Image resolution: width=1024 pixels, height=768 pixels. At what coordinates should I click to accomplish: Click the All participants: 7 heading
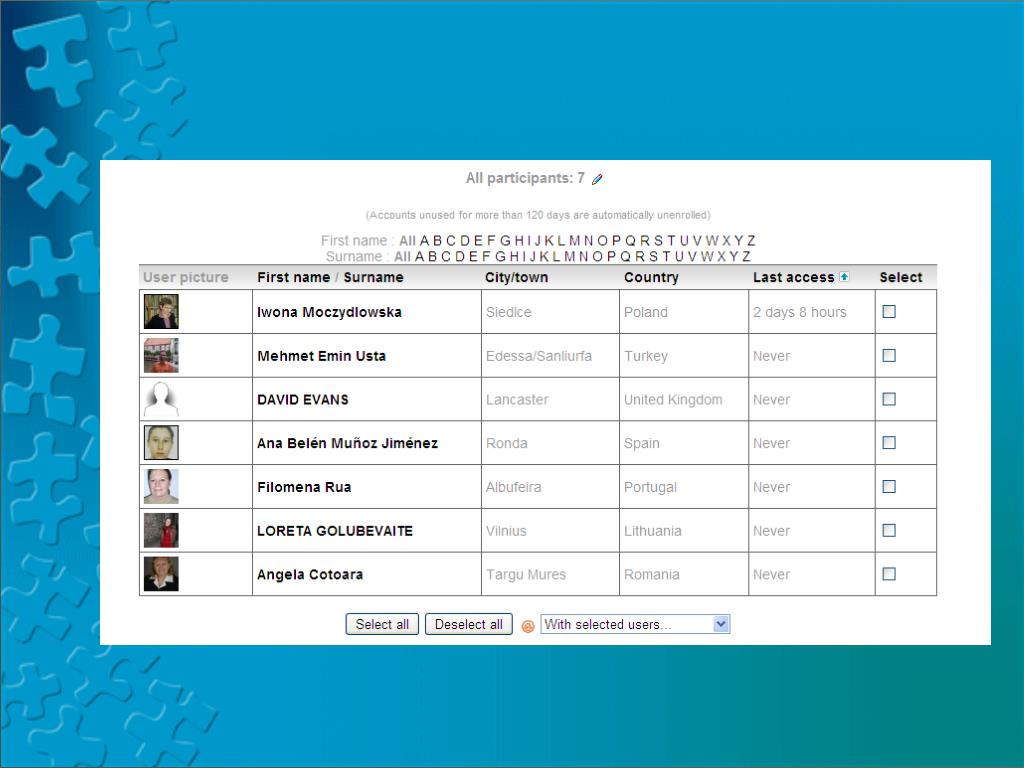click(525, 178)
